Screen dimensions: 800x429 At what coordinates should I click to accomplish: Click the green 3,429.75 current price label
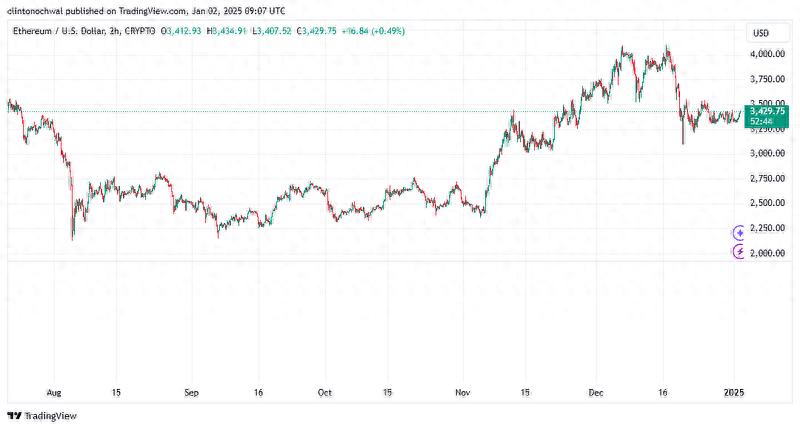(x=765, y=112)
